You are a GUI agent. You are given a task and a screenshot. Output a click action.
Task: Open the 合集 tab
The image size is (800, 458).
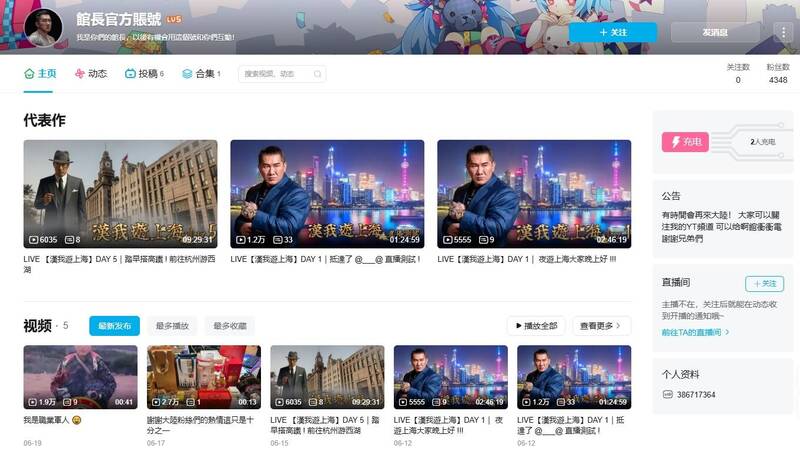(201, 73)
